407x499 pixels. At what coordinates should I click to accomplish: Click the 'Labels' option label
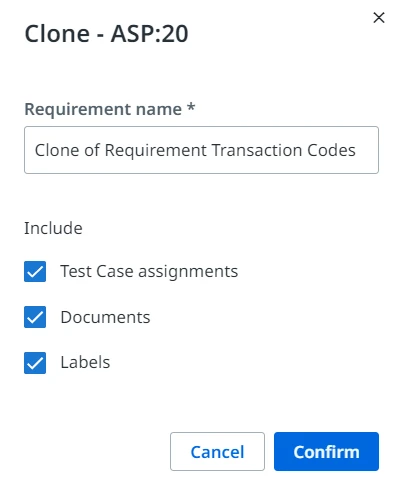[x=85, y=362]
